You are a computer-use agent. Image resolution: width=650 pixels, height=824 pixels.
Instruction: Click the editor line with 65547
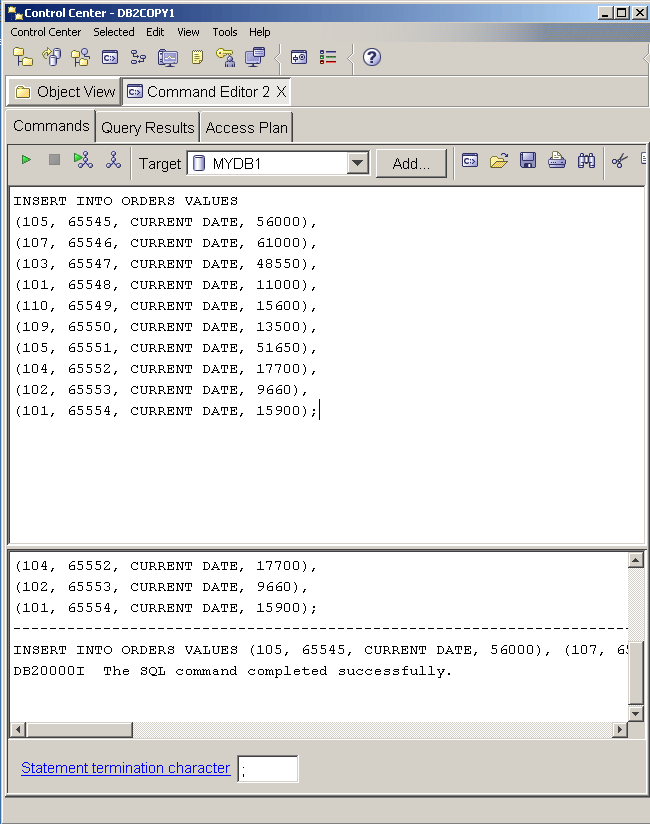(166, 264)
